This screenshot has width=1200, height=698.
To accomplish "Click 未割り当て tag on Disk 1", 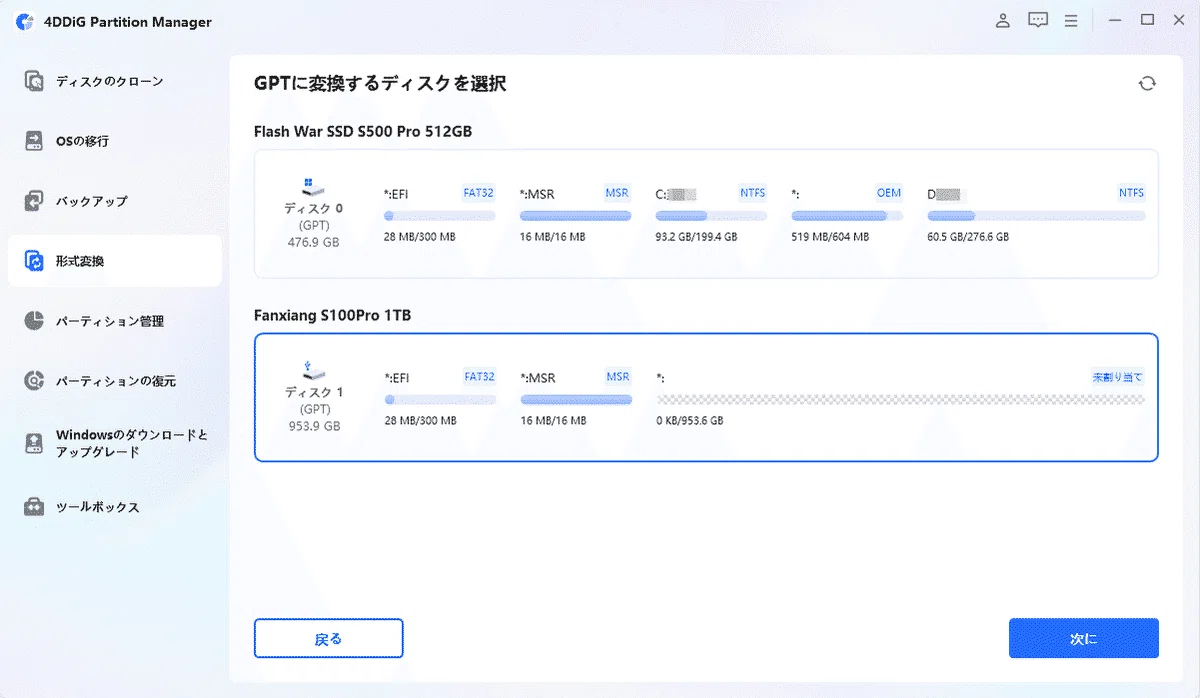I will click(x=1118, y=377).
